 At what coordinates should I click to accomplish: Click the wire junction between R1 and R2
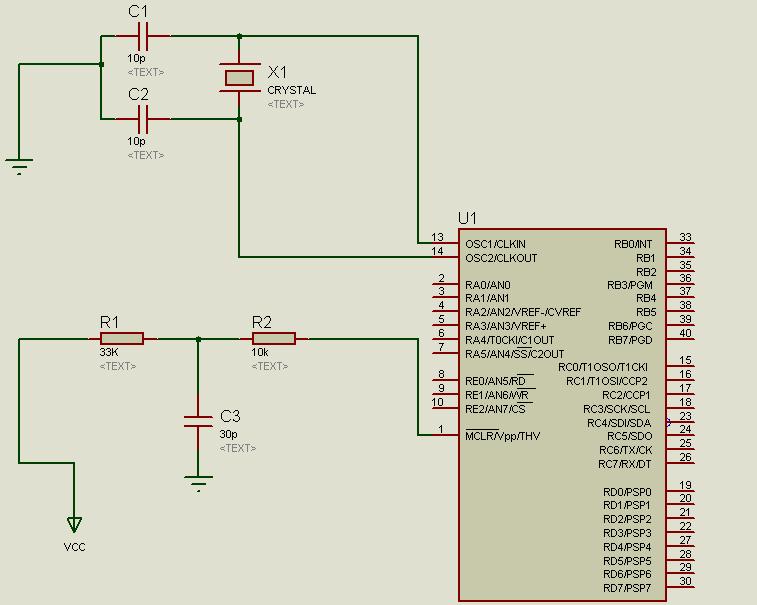tap(198, 339)
